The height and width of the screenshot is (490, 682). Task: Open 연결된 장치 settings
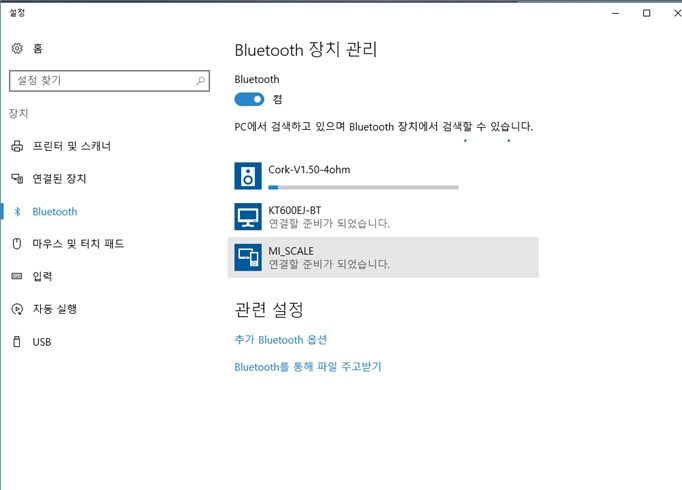point(60,179)
